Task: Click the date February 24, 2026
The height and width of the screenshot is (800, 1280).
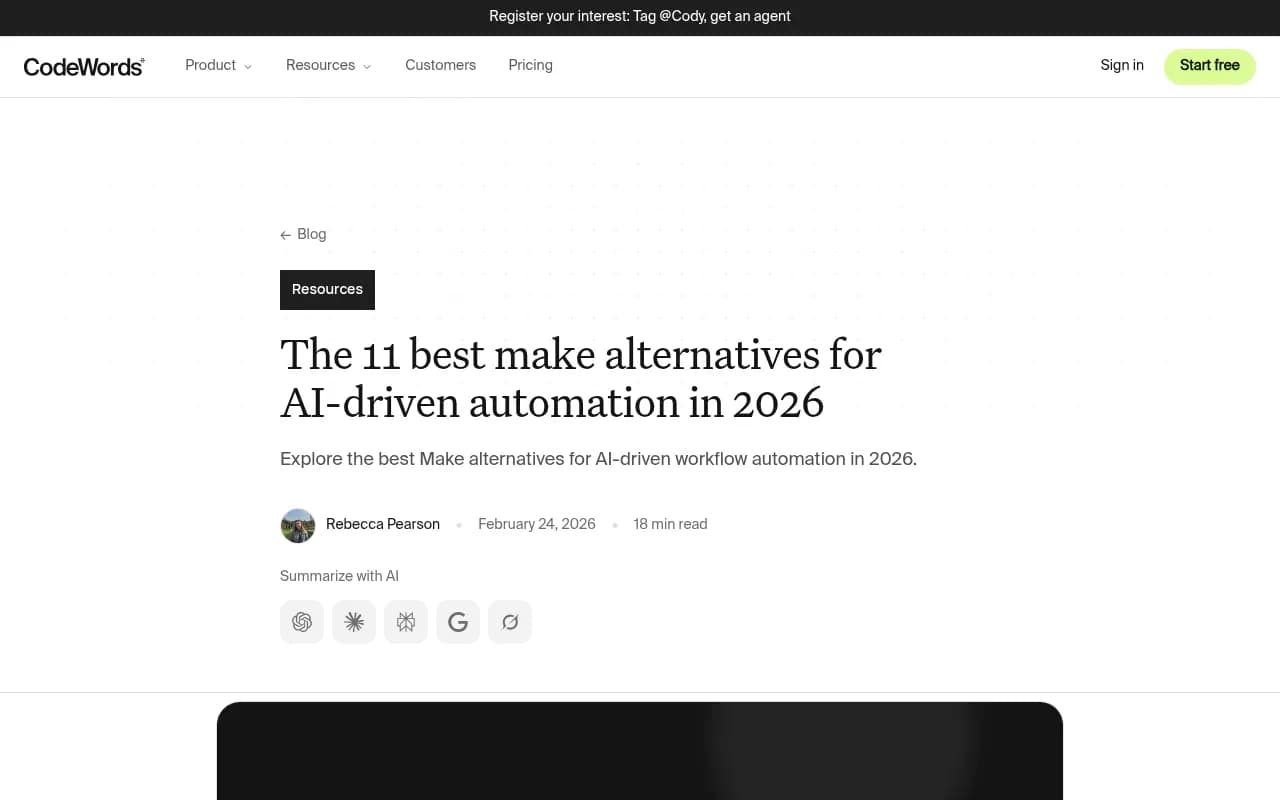Action: [x=537, y=524]
